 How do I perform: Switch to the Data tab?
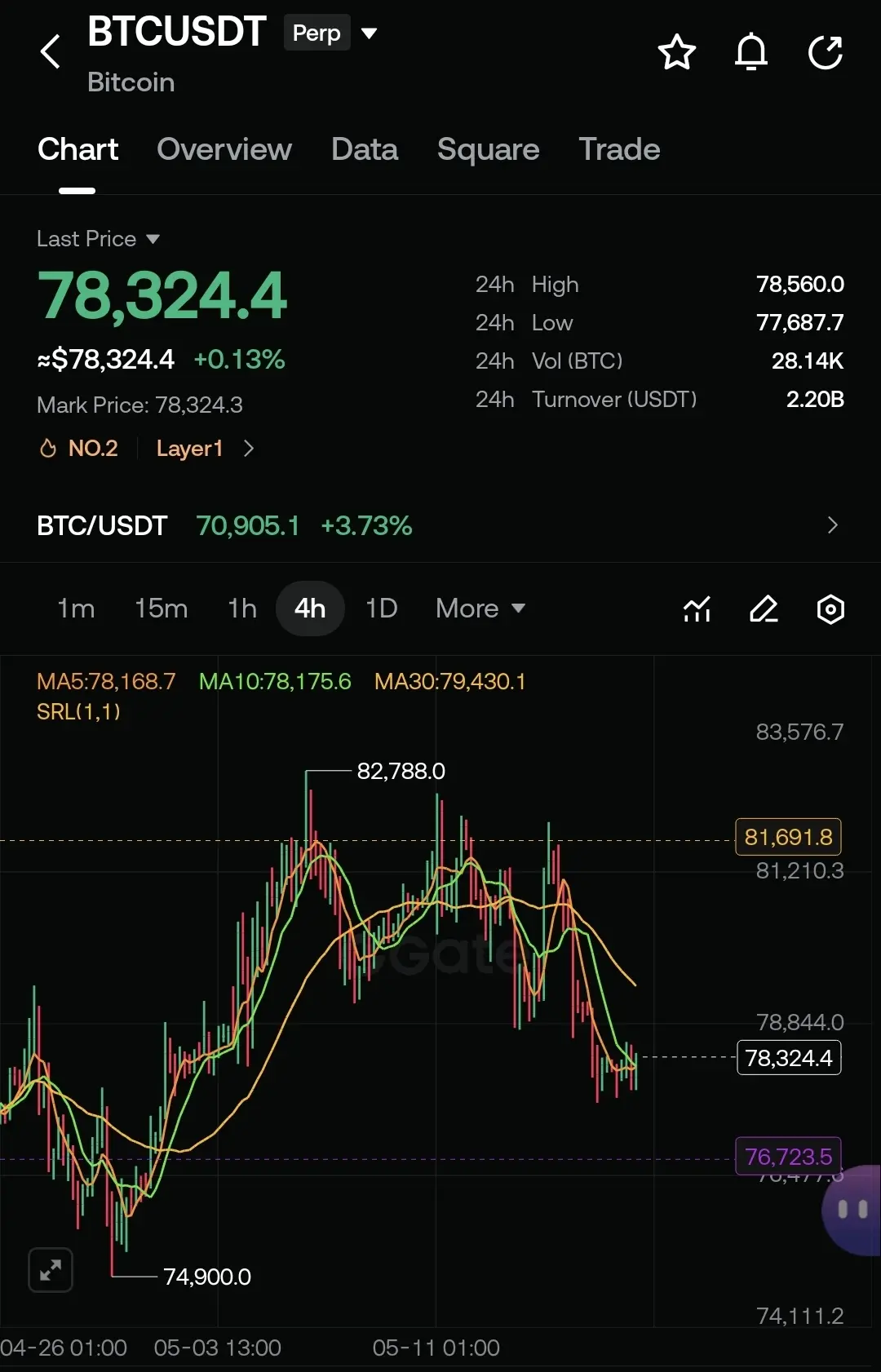click(365, 149)
